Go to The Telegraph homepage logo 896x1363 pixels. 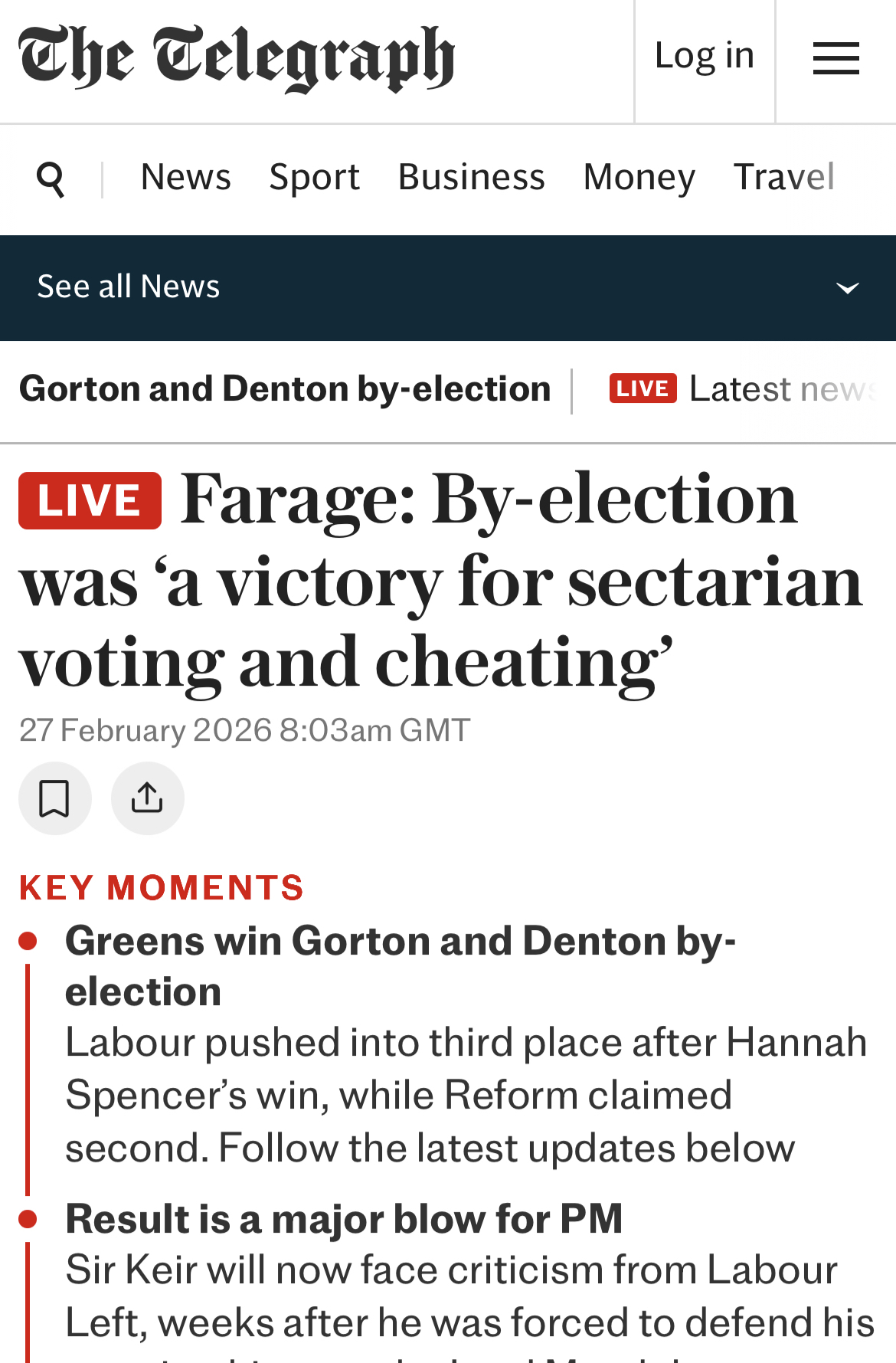[237, 58]
